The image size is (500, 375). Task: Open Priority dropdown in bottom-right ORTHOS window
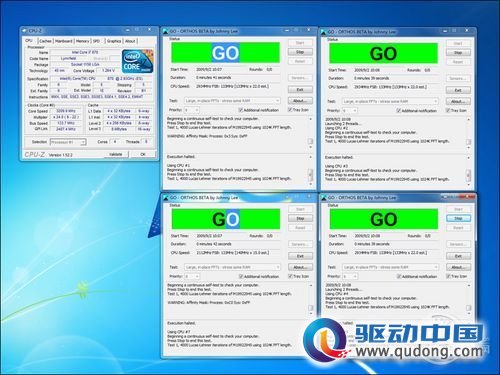[x=350, y=276]
